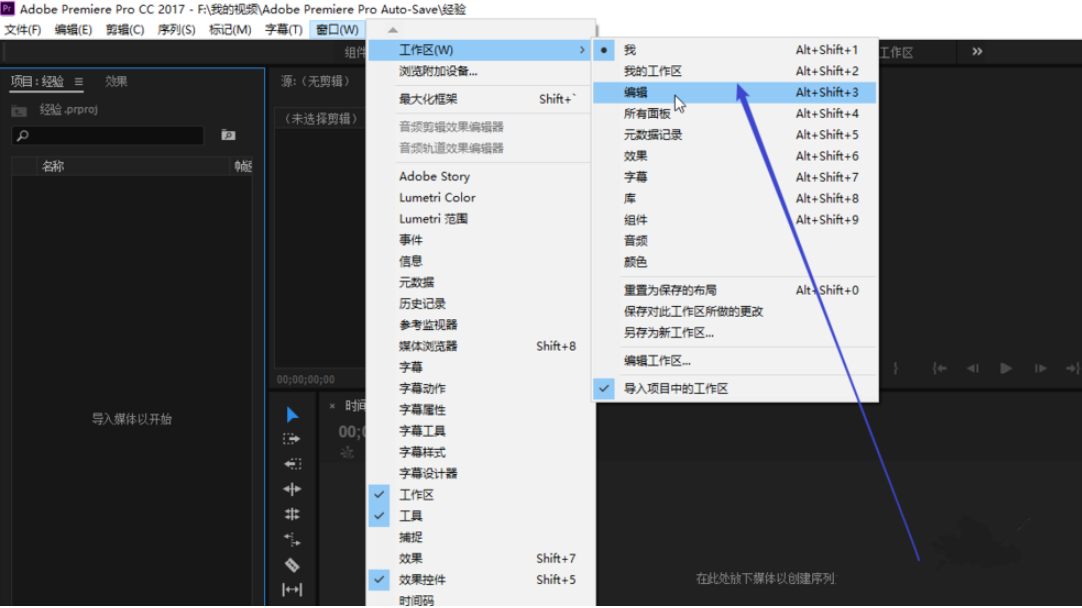Select the Track Select Backward tool

[x=290, y=463]
